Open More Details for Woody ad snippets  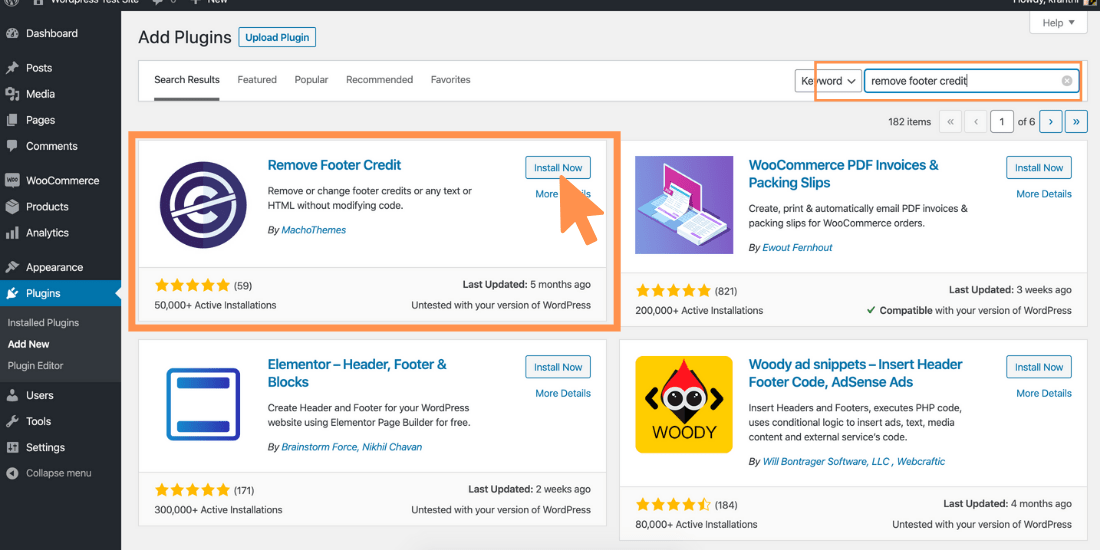pos(1044,393)
